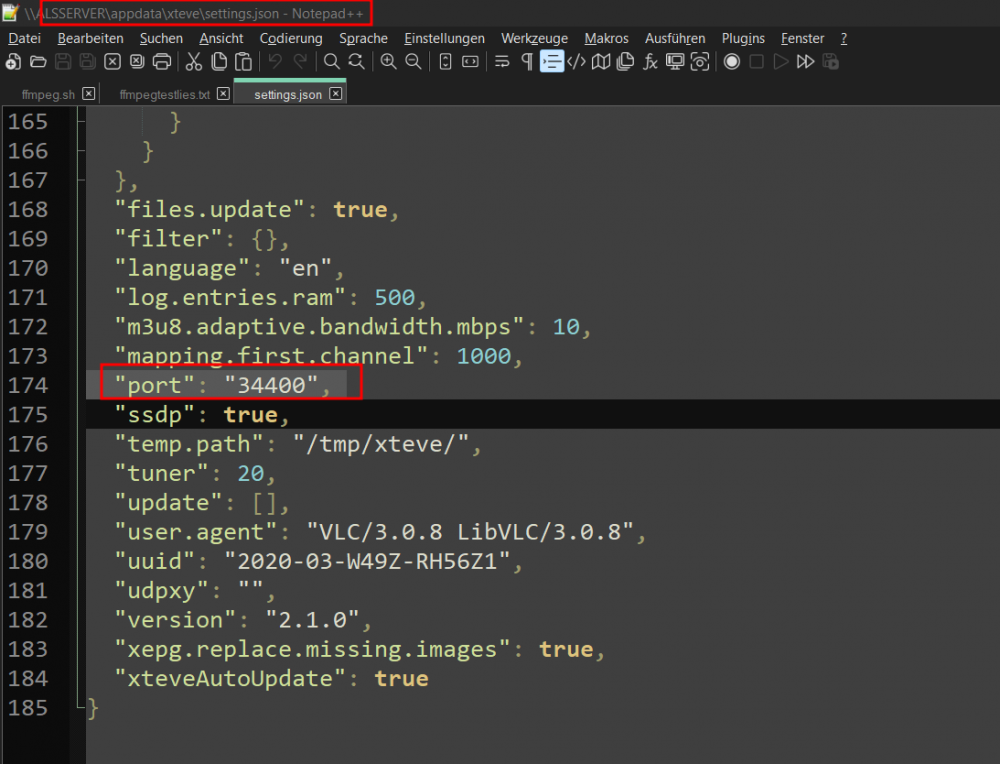Open Find with the magnifier icon
The width and height of the screenshot is (1000, 764).
click(x=332, y=62)
